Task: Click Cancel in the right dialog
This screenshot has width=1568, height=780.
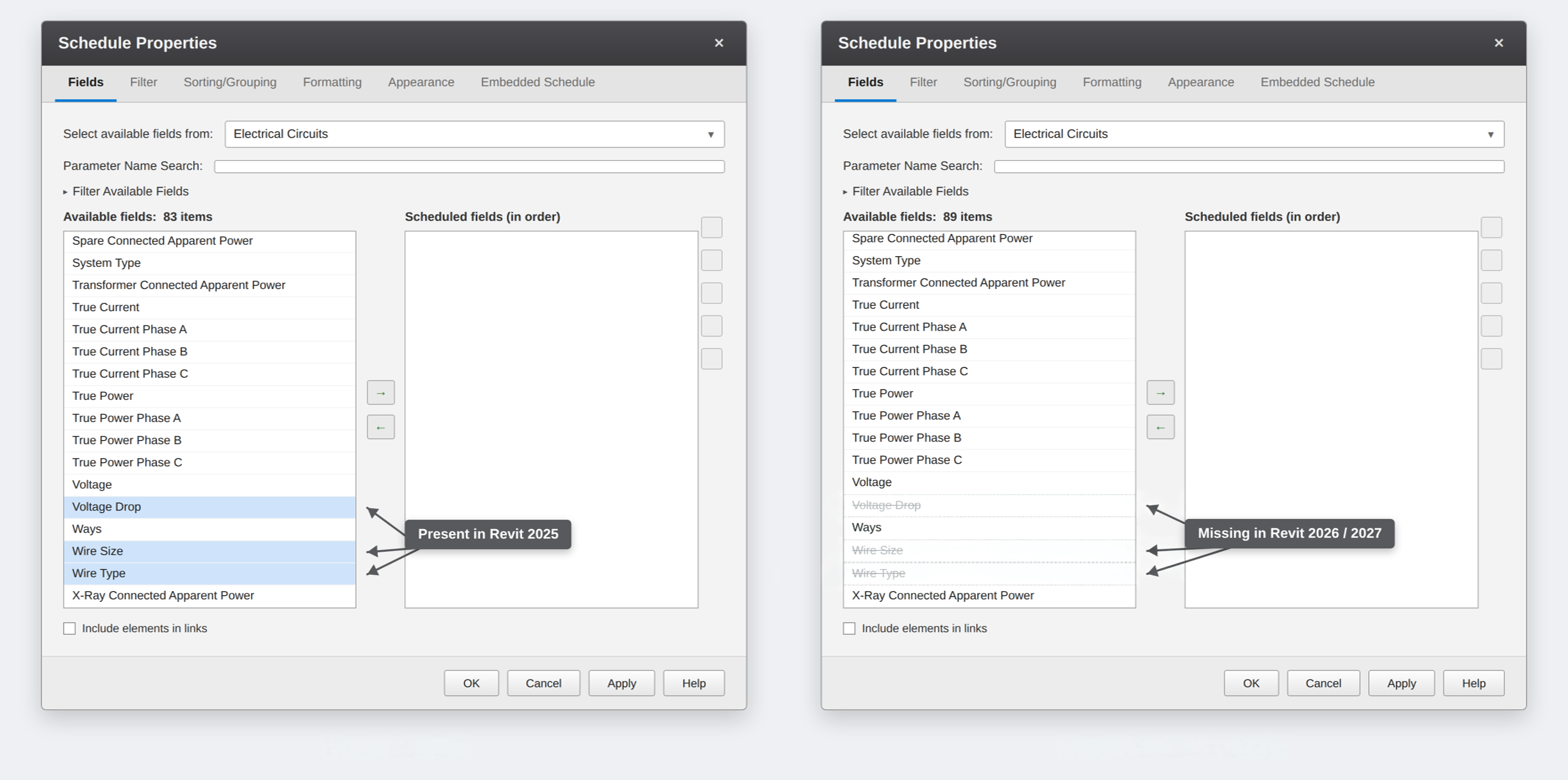Action: (x=1323, y=683)
